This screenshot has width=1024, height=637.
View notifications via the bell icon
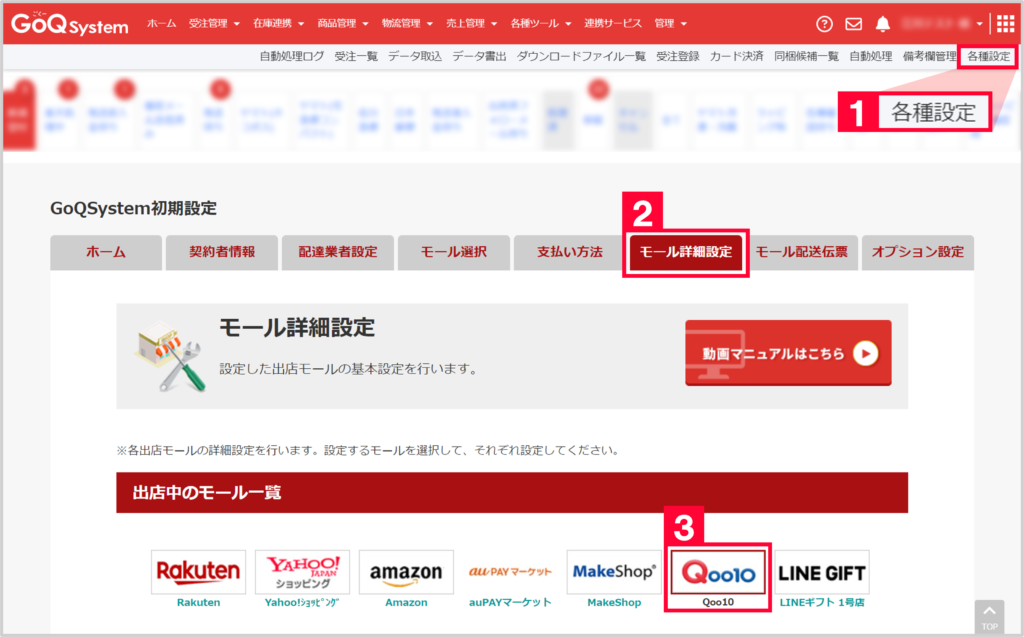(884, 22)
